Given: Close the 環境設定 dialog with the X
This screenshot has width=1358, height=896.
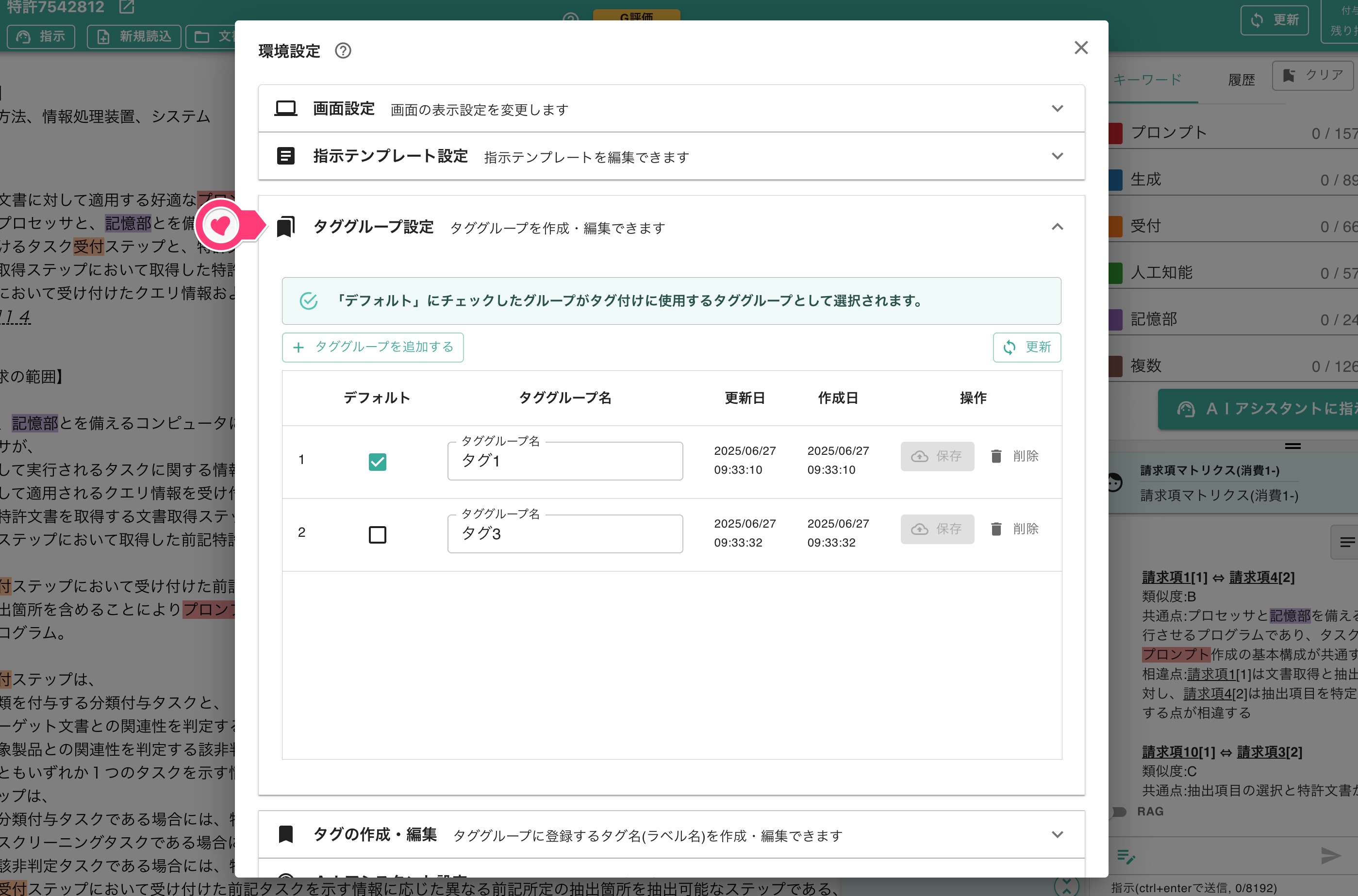Looking at the screenshot, I should (x=1080, y=48).
